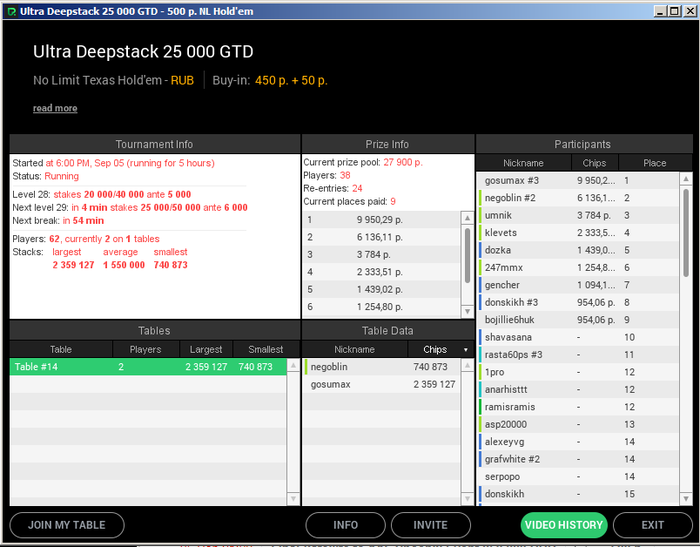Click Participants scroll up arrow
This screenshot has height=547, width=700.
[686, 179]
